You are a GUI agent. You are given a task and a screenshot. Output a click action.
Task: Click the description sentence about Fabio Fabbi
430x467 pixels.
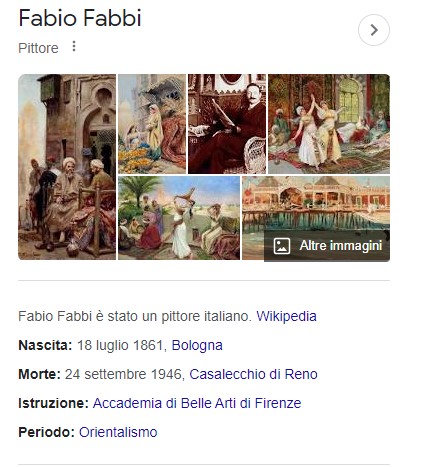(x=135, y=316)
